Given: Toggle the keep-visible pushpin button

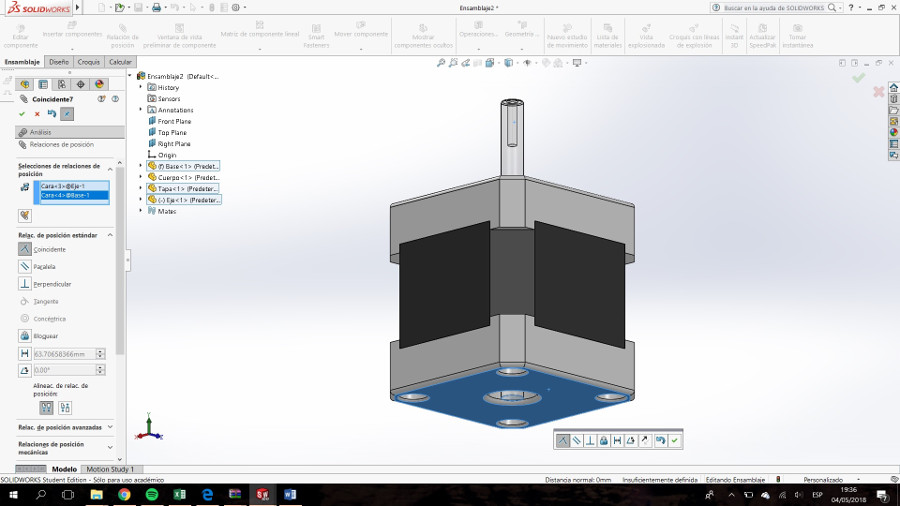Looking at the screenshot, I should pos(67,114).
